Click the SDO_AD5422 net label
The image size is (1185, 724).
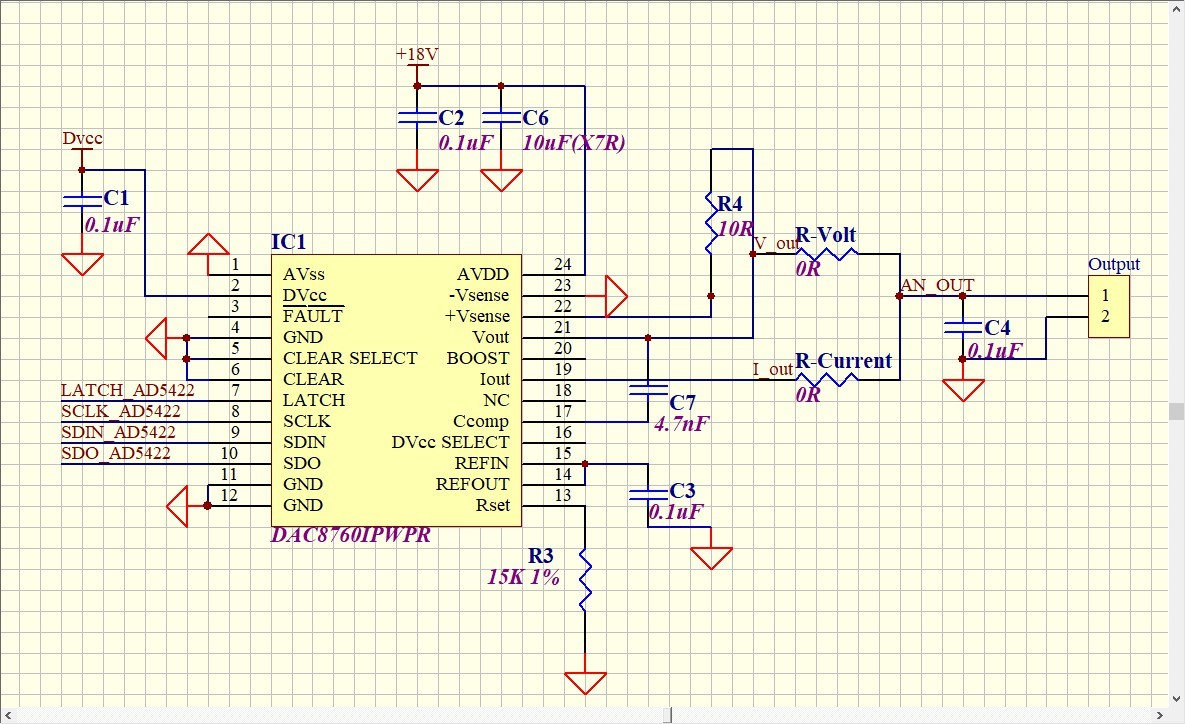(116, 453)
